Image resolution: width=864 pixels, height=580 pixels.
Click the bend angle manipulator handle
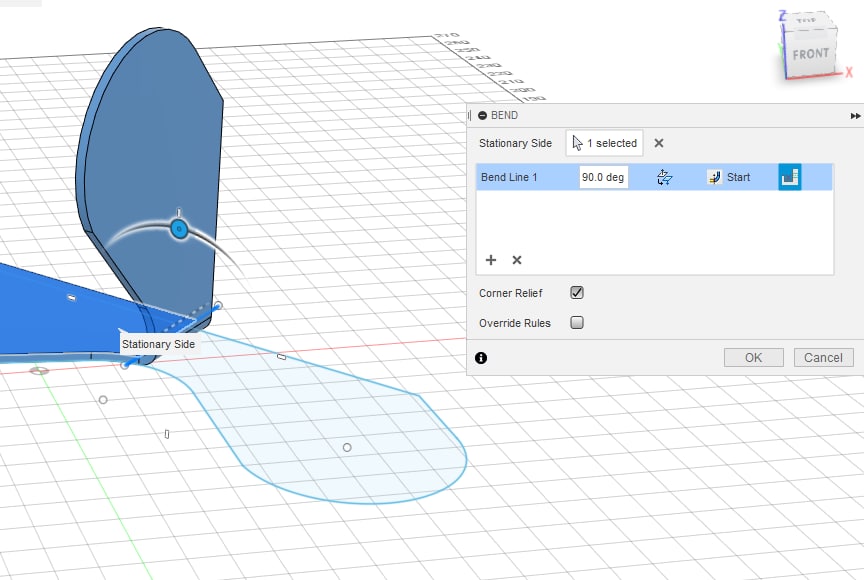(179, 229)
